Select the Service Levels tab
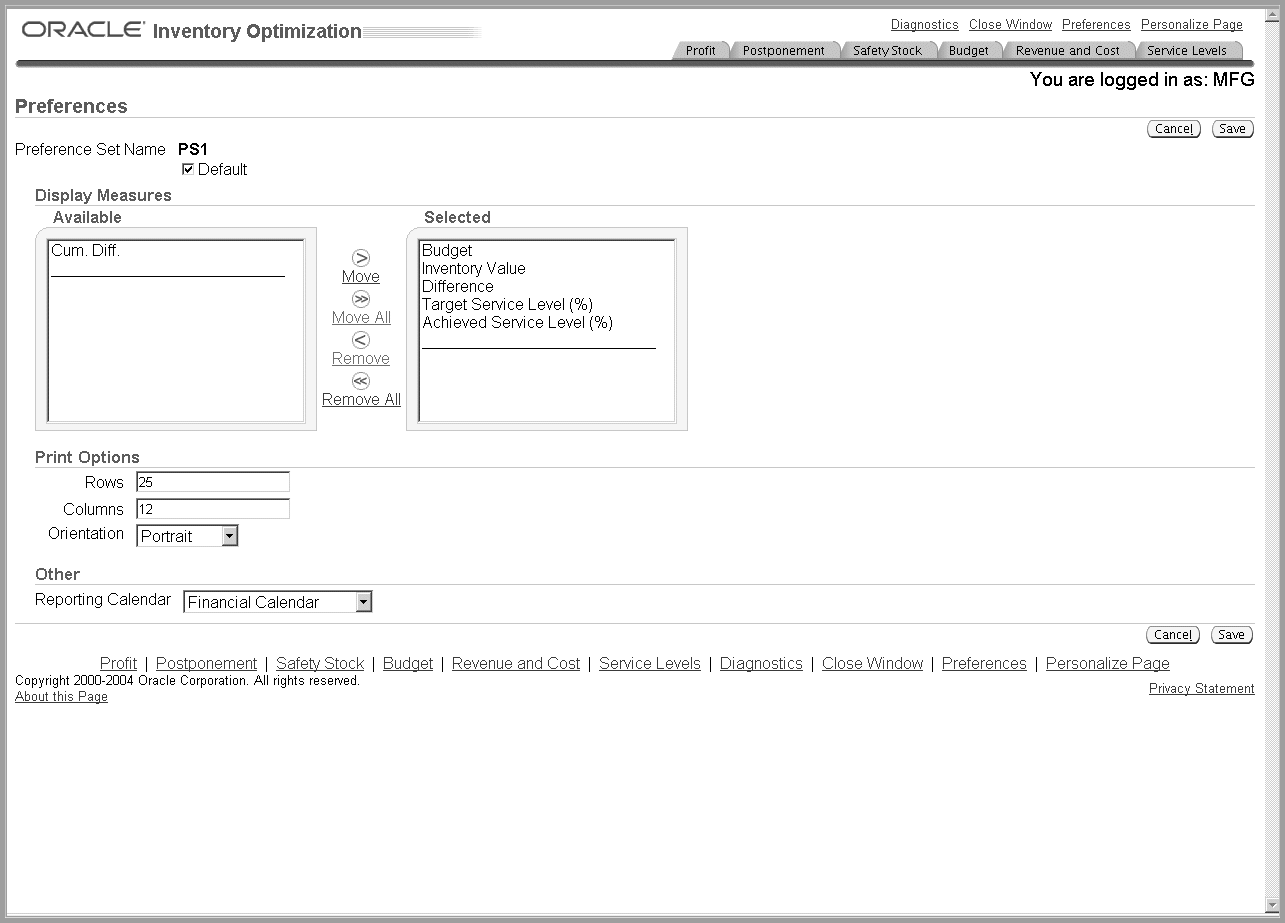 click(x=1186, y=50)
